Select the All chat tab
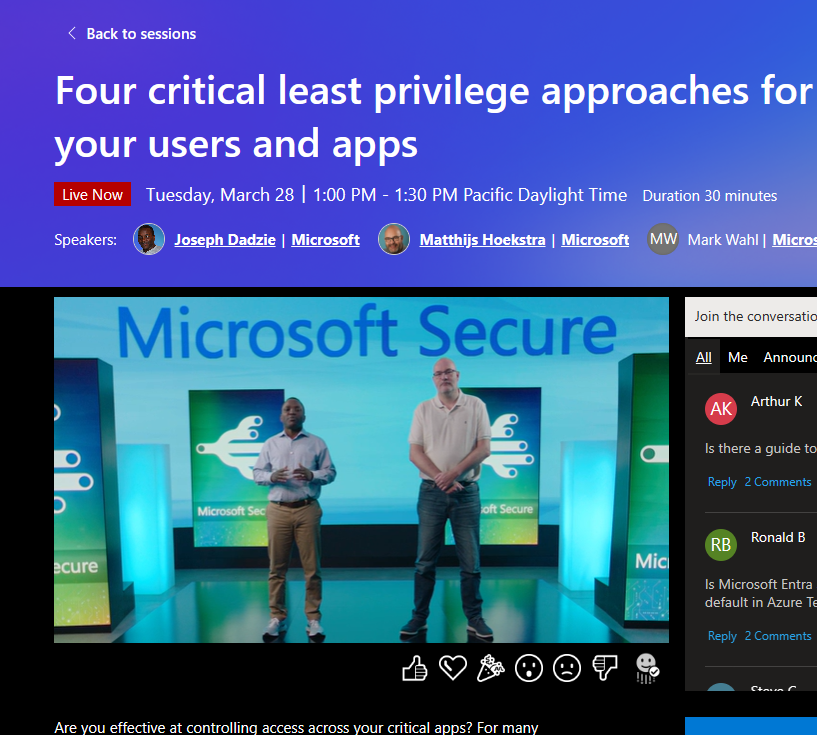The image size is (817, 735). point(703,357)
